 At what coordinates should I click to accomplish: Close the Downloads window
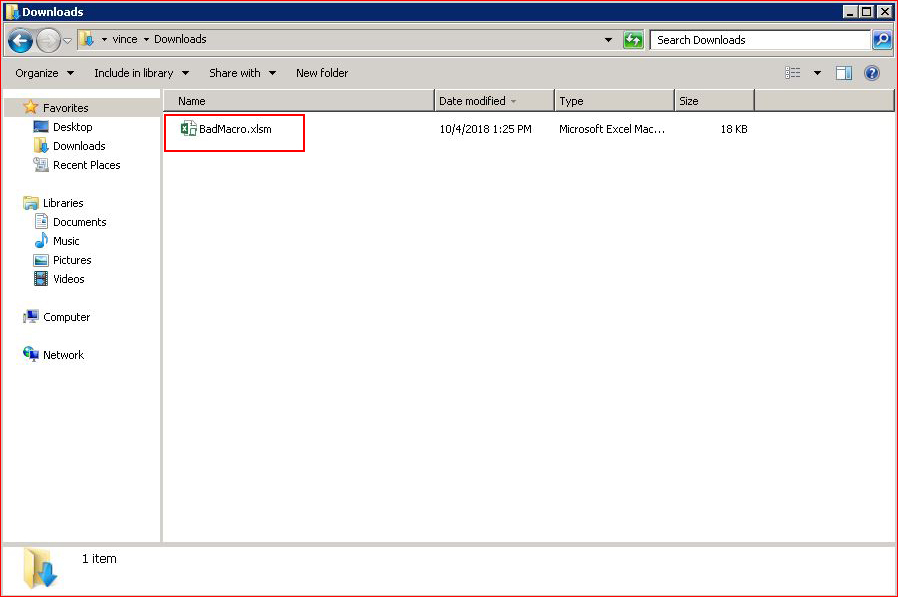(884, 11)
